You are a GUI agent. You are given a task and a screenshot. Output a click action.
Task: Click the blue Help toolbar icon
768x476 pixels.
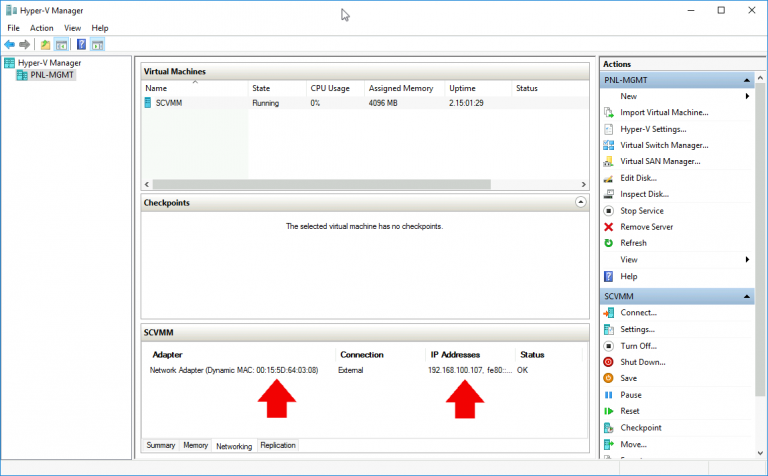pyautogui.click(x=81, y=45)
